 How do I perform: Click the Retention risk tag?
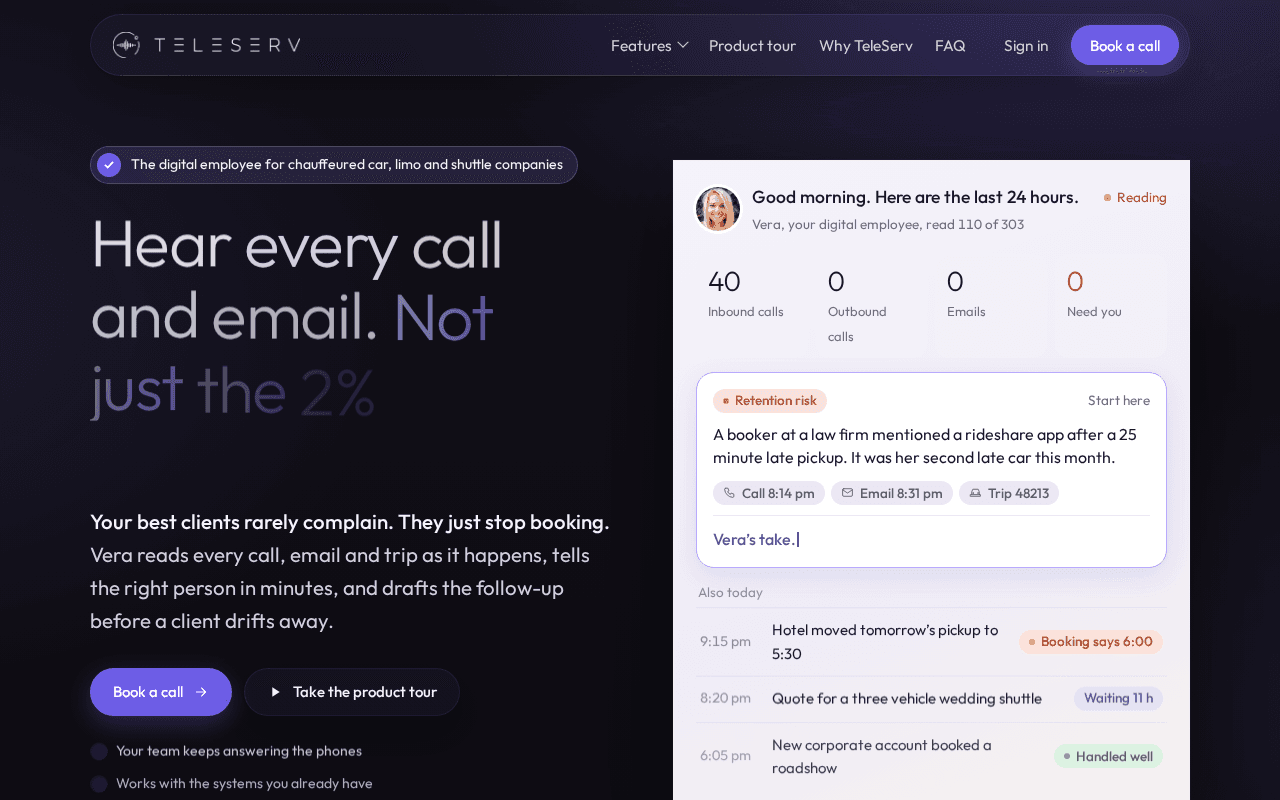770,401
